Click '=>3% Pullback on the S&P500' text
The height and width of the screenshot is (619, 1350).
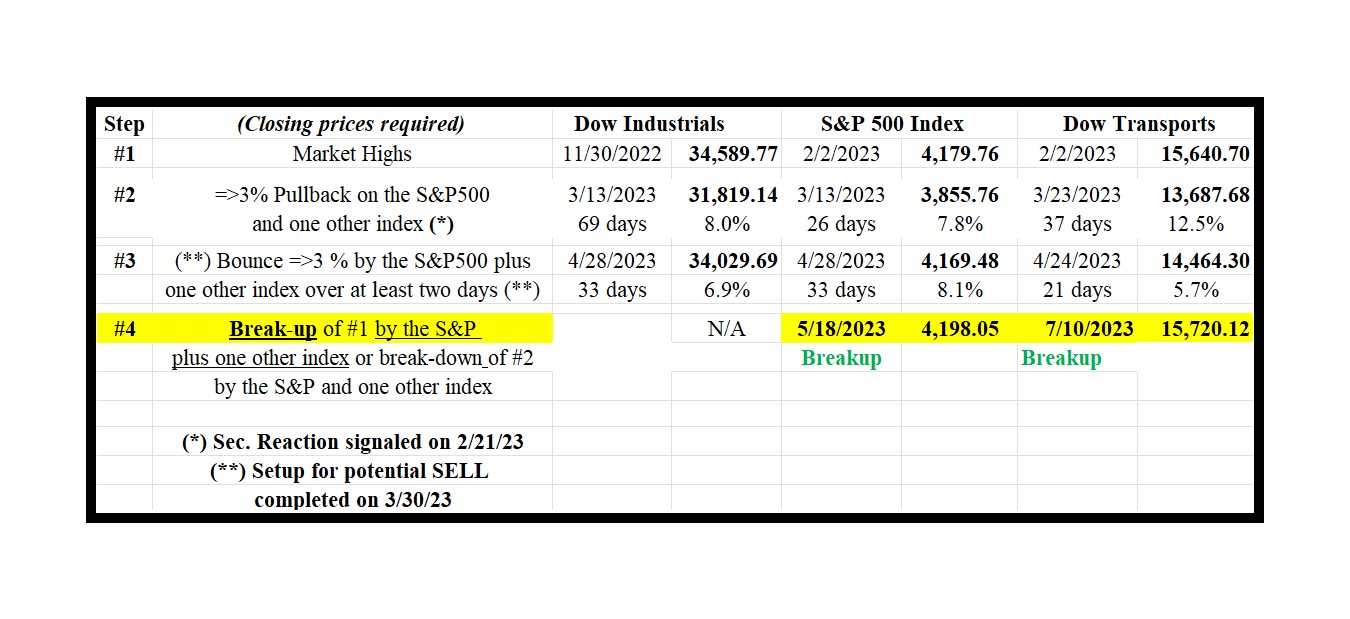[x=352, y=195]
